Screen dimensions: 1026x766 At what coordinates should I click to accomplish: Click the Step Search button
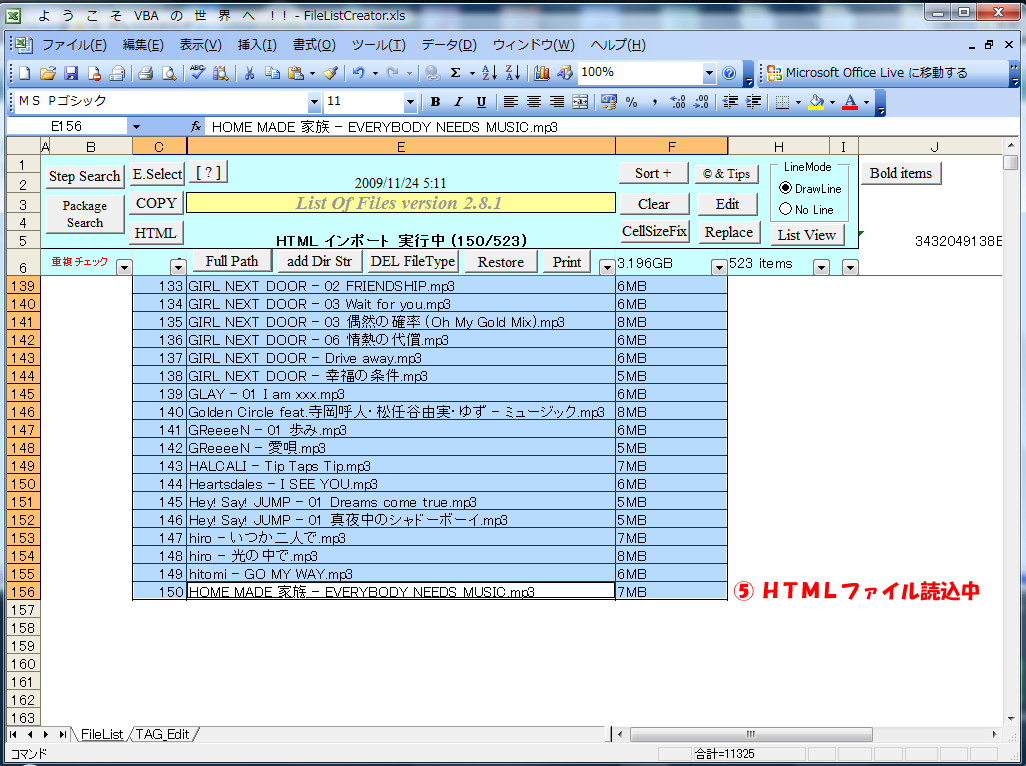click(84, 176)
